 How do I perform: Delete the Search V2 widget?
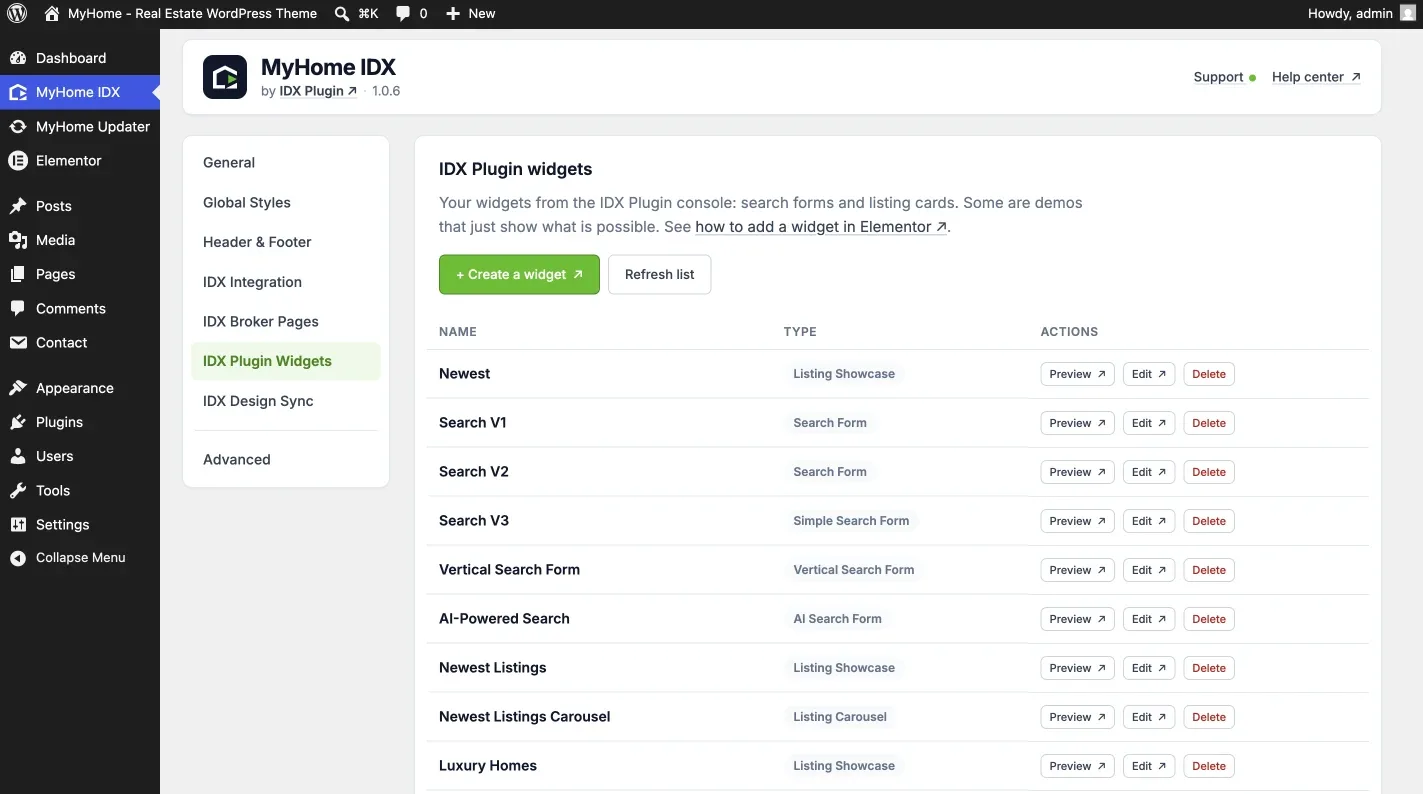click(x=1209, y=472)
